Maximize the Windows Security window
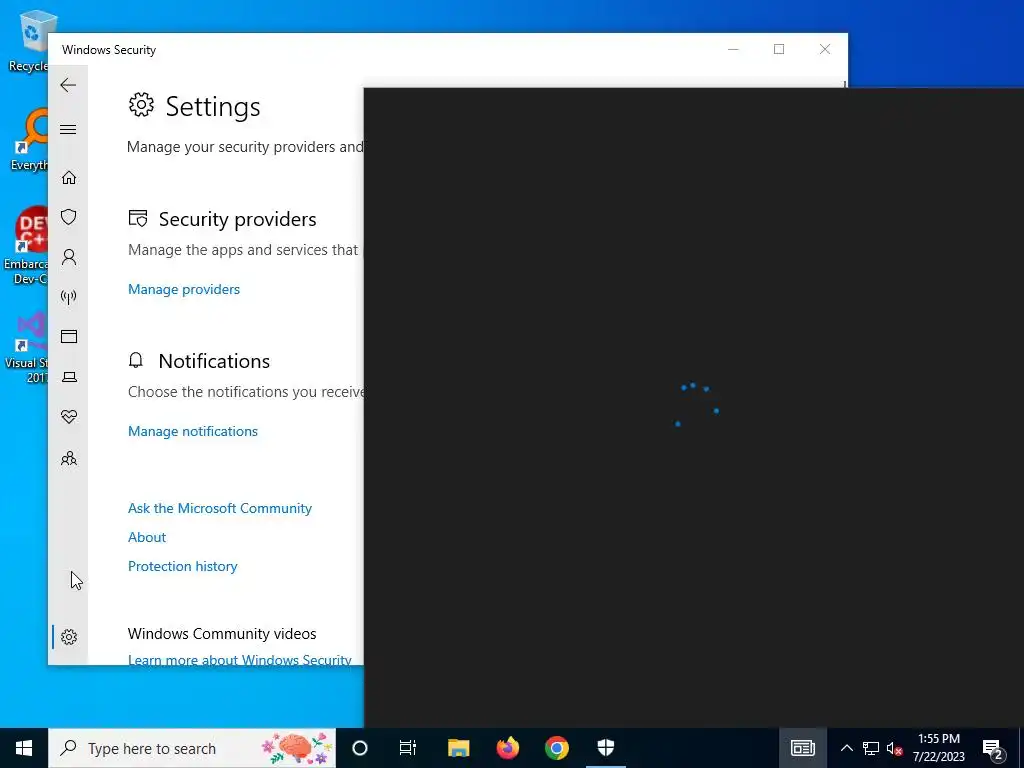1024x768 pixels. click(x=779, y=50)
